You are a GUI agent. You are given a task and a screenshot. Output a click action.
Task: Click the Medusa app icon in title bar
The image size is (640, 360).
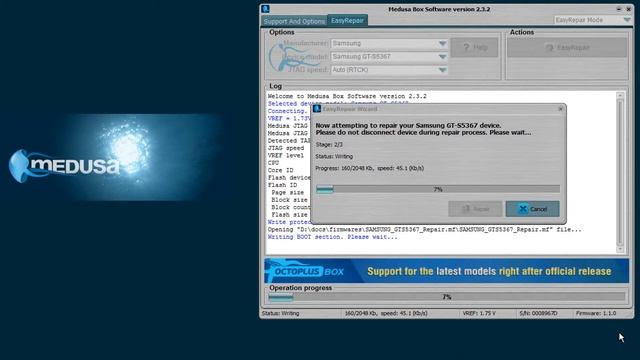(x=265, y=9)
